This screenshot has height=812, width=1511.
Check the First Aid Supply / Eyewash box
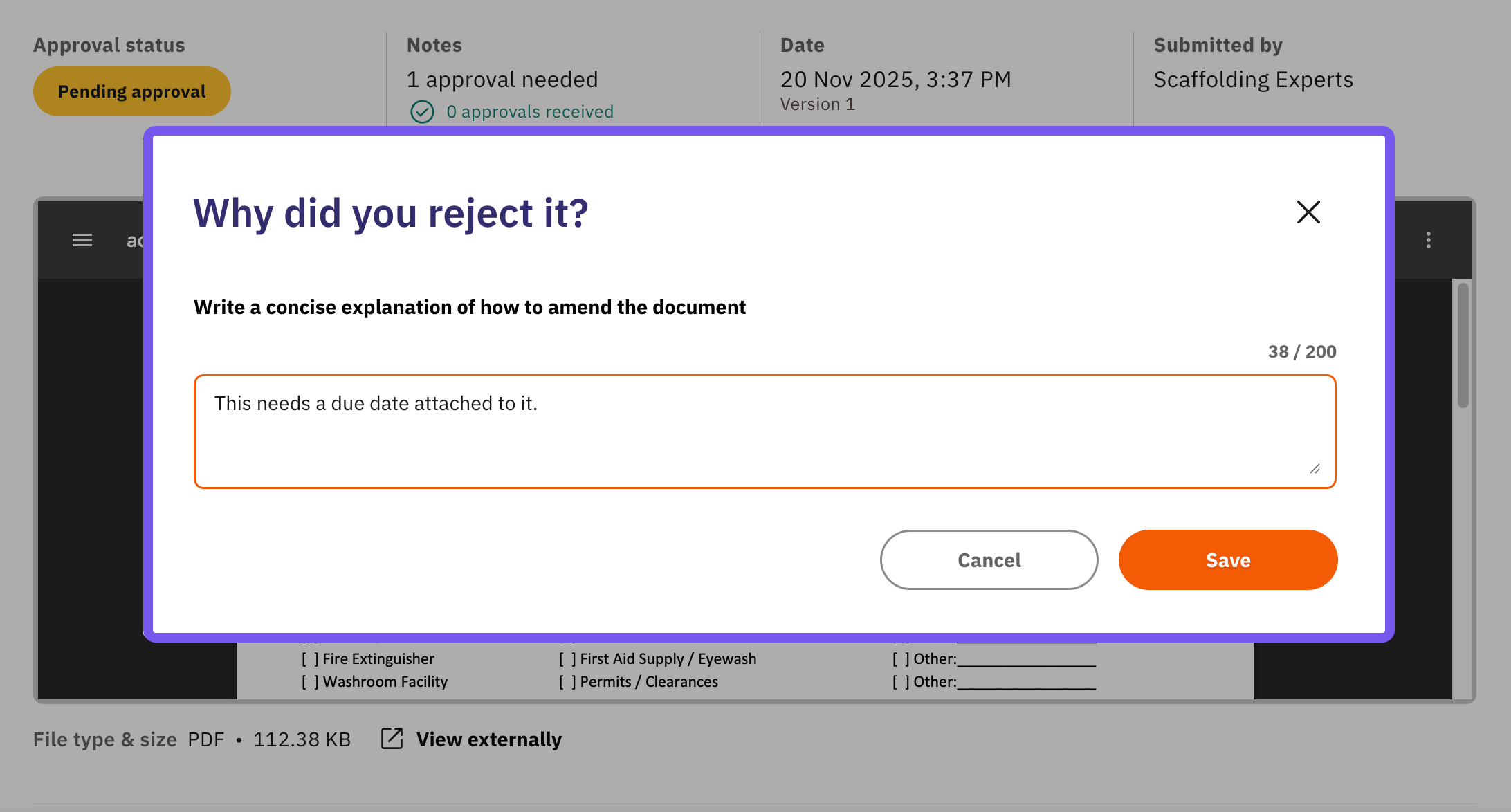click(x=567, y=659)
